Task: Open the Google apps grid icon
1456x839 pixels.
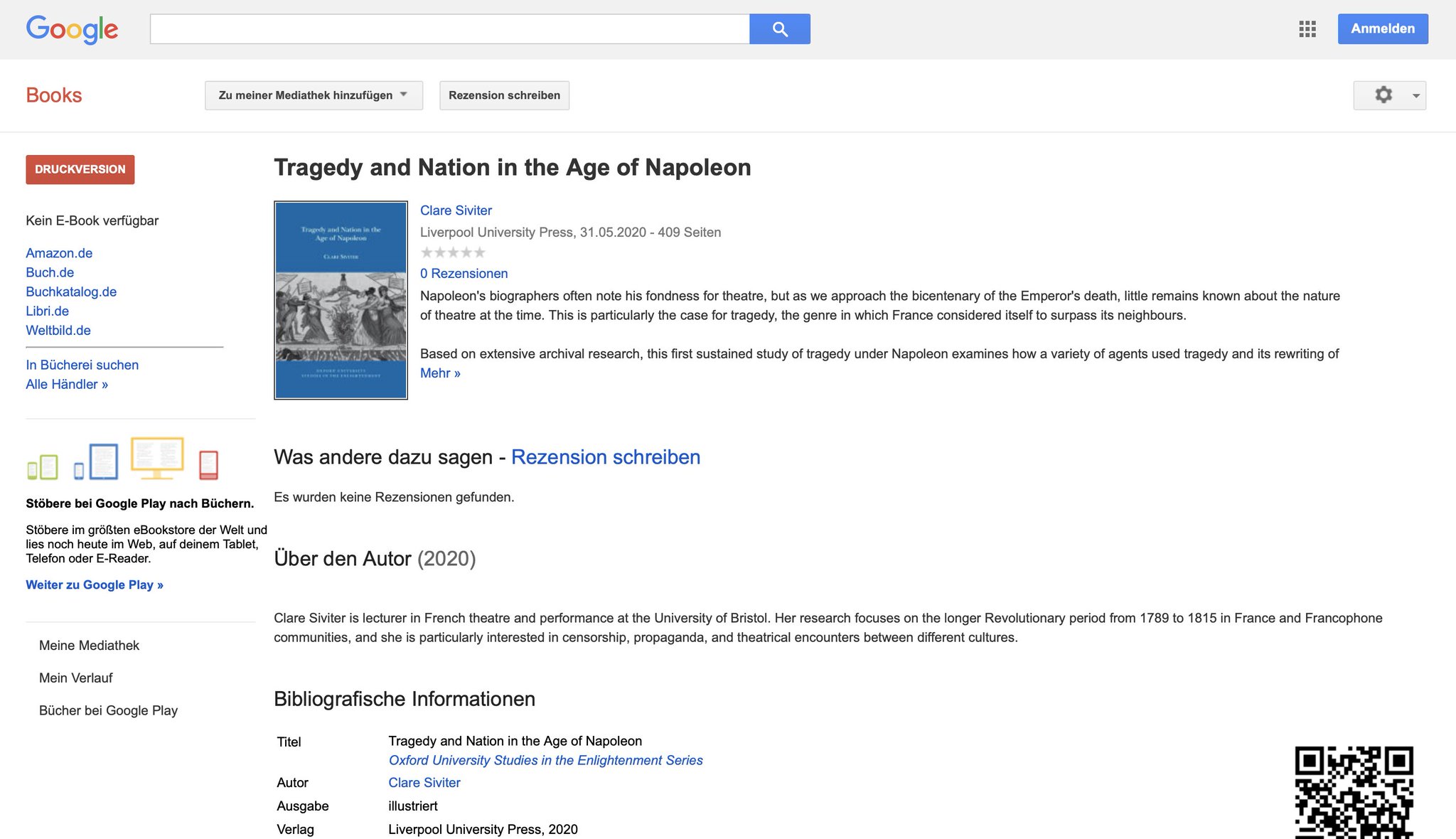Action: tap(1307, 29)
